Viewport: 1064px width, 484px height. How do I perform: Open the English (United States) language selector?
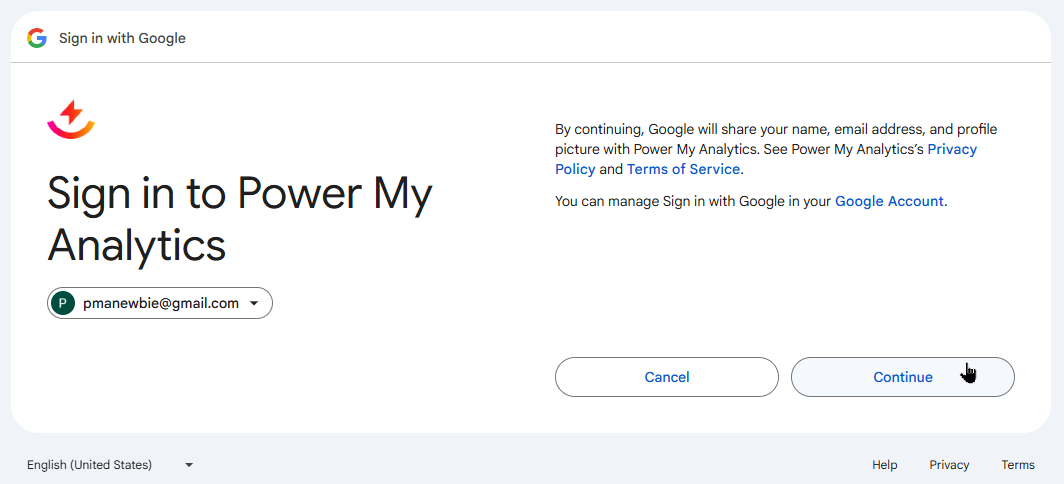click(90, 465)
